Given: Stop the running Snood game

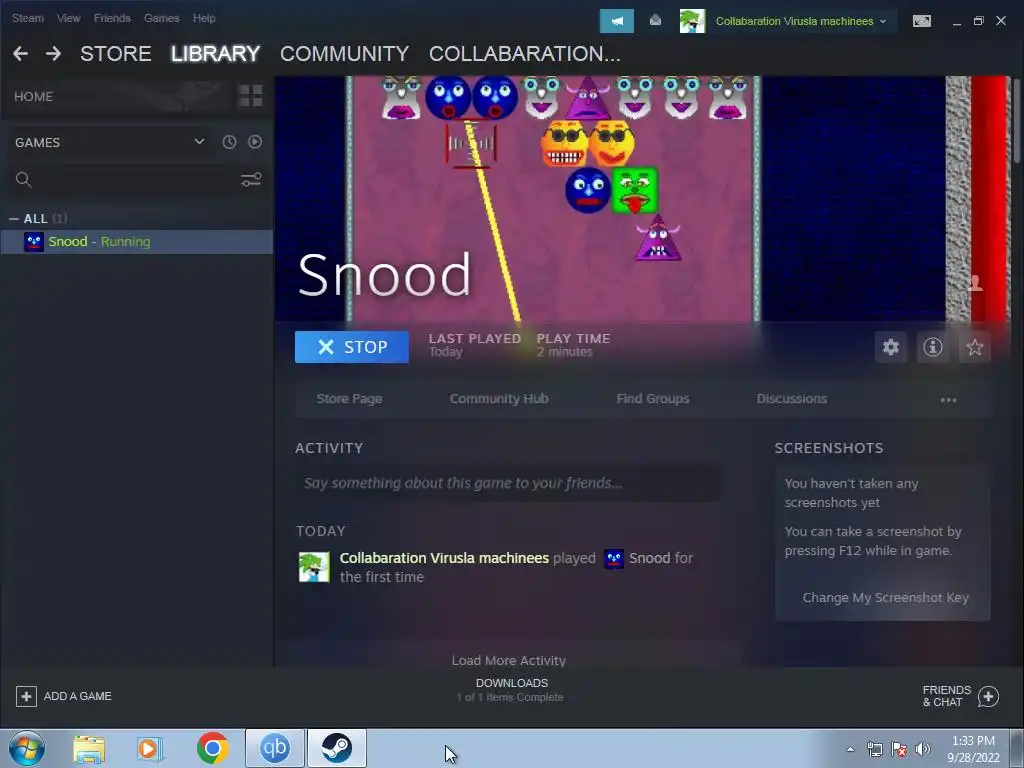Looking at the screenshot, I should (352, 347).
